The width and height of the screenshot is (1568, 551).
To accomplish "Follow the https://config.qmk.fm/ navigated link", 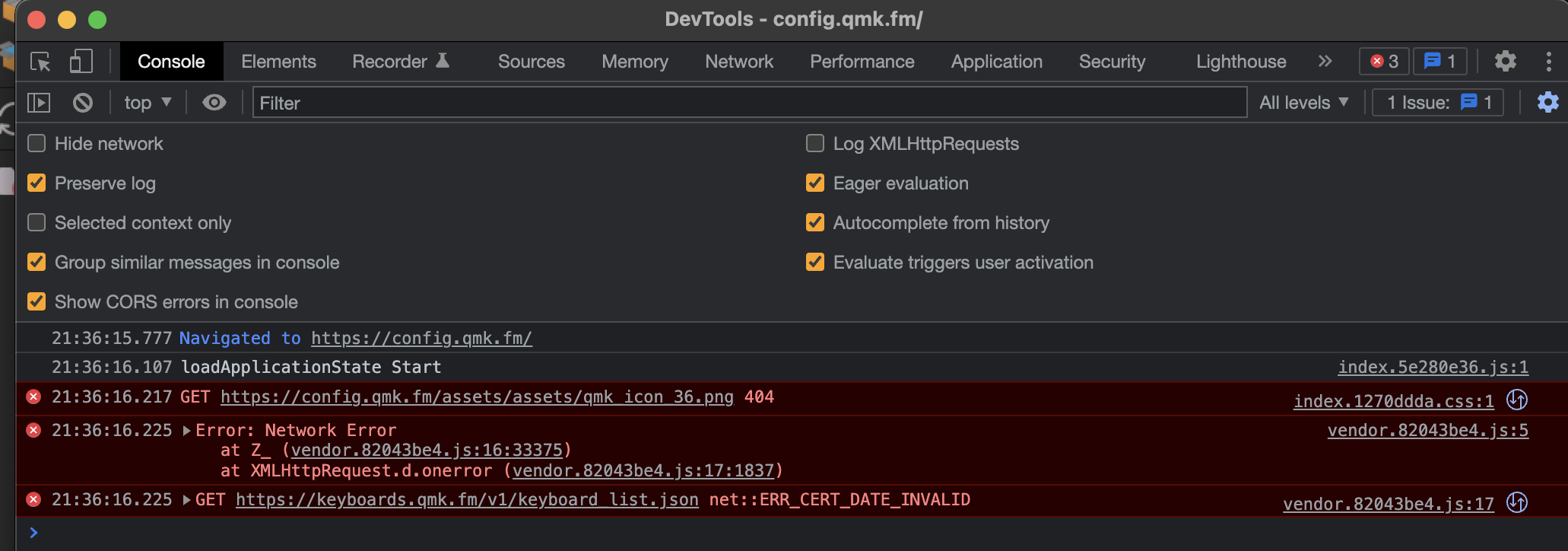I will tap(421, 338).
